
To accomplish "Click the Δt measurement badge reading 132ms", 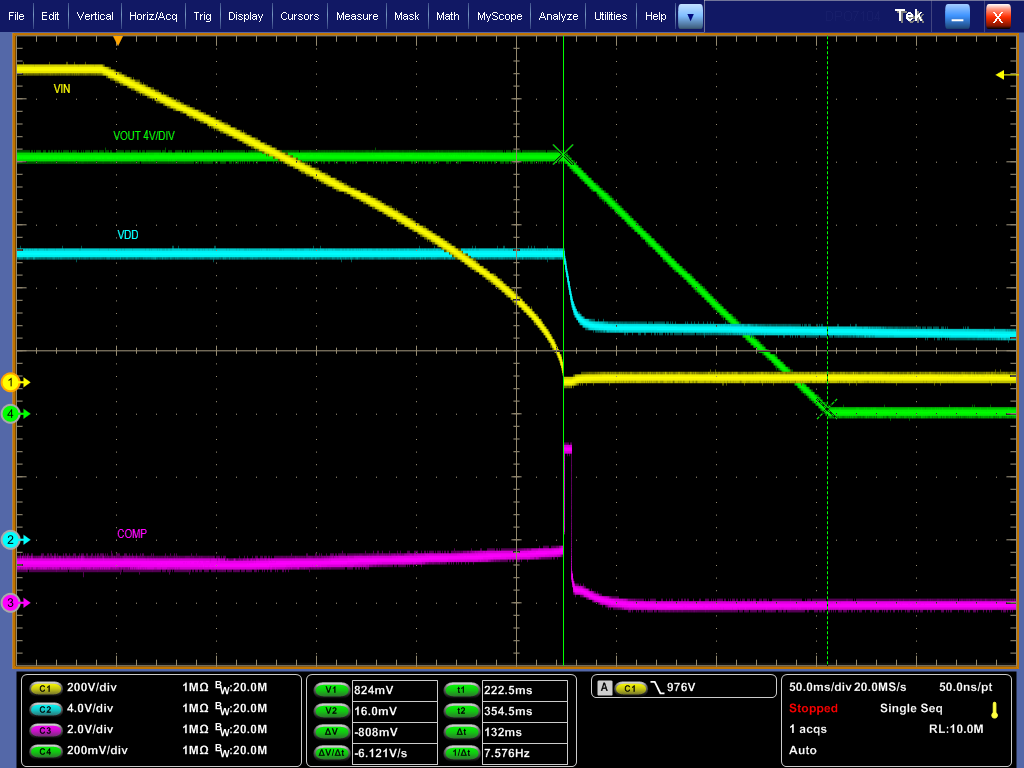I will click(461, 731).
